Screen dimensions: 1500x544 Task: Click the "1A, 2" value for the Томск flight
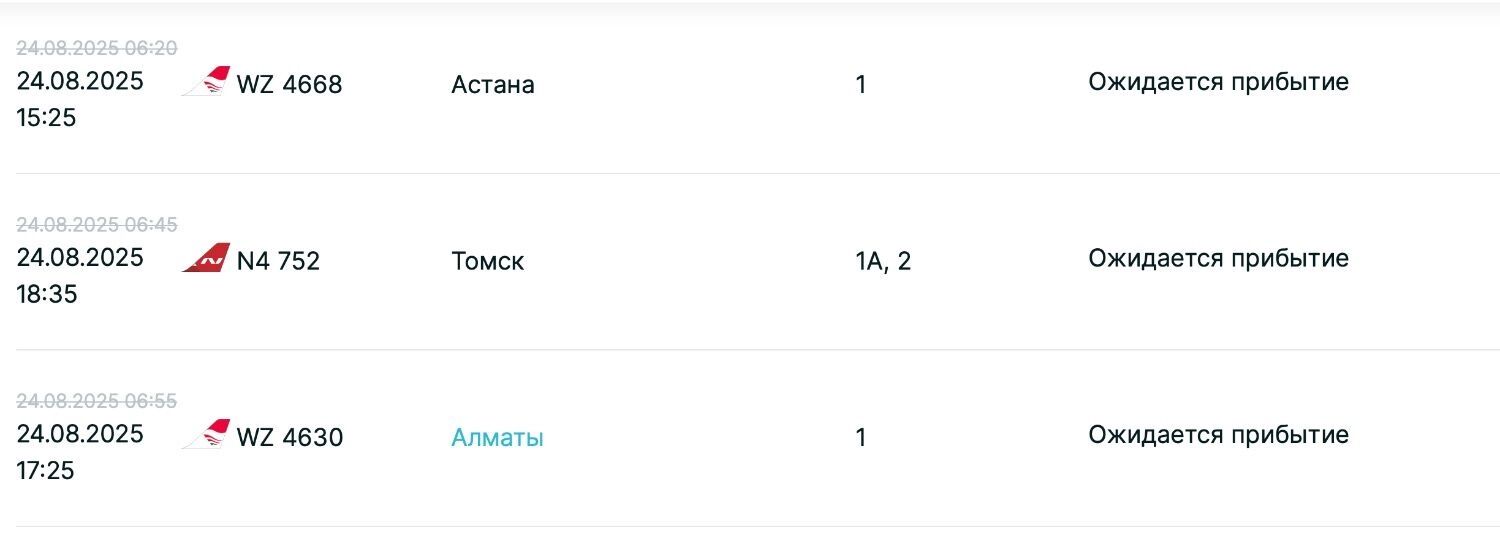pyautogui.click(x=883, y=262)
